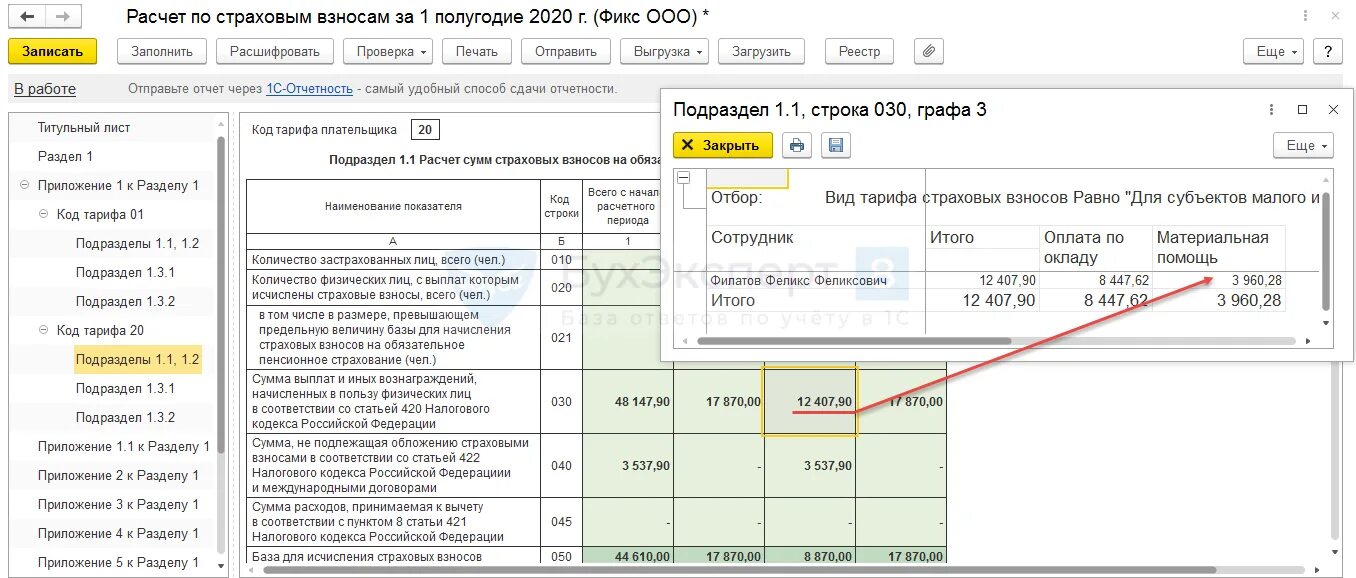Click the row 030 cell with 48 147,90
This screenshot has height=578, width=1356.
pos(628,402)
